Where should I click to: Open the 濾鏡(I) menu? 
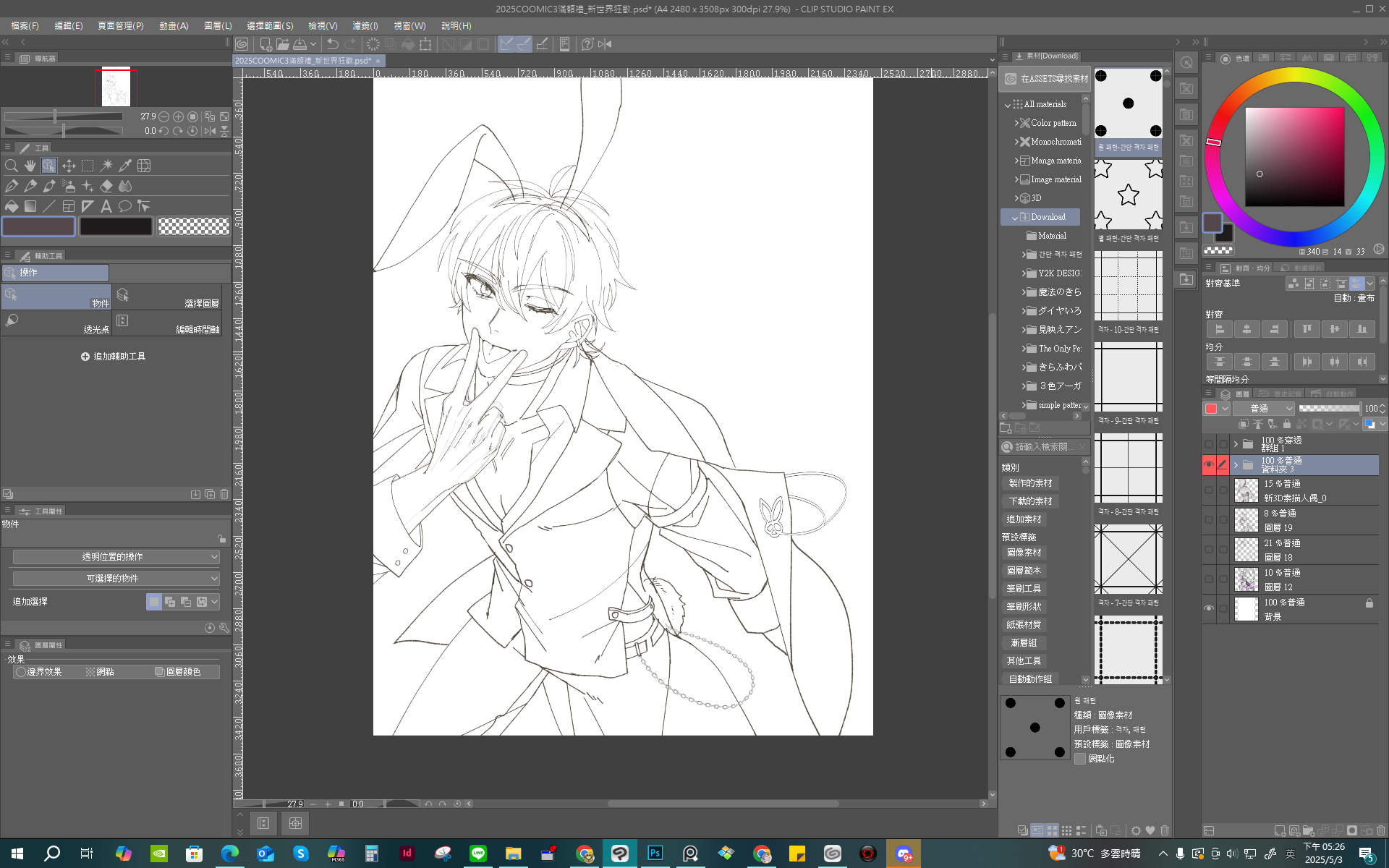coord(365,25)
